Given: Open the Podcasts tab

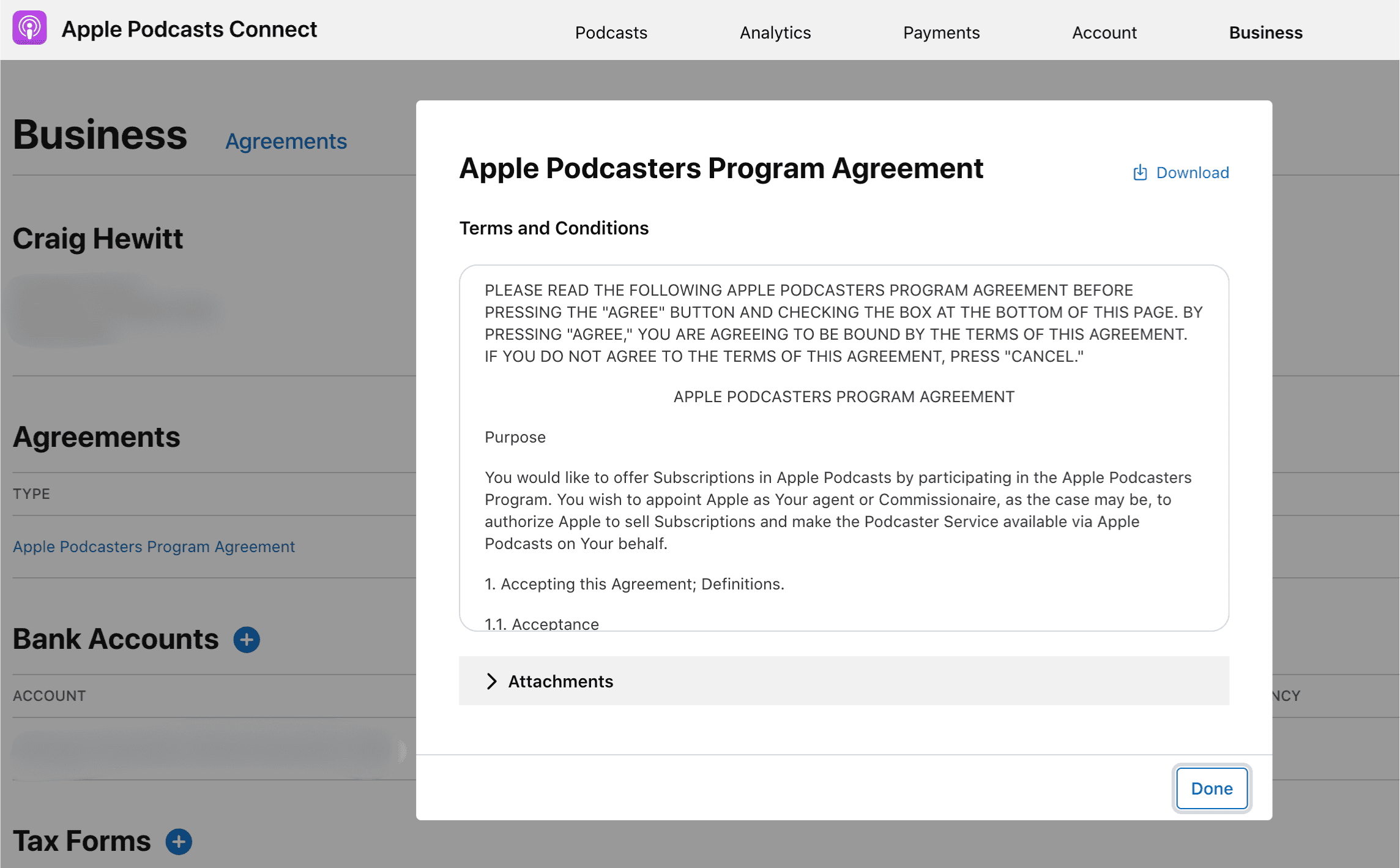Looking at the screenshot, I should 611,32.
